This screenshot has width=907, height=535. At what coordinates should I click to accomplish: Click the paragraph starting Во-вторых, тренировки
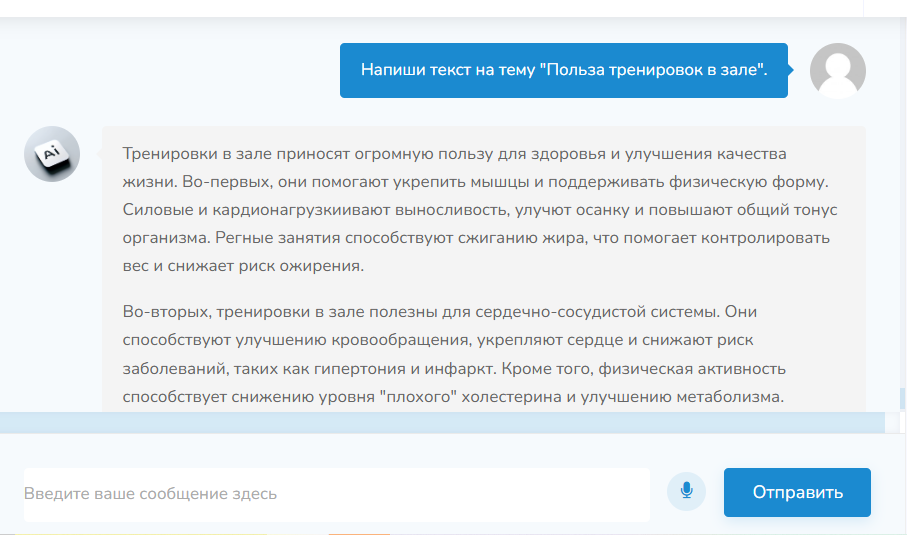tap(454, 354)
